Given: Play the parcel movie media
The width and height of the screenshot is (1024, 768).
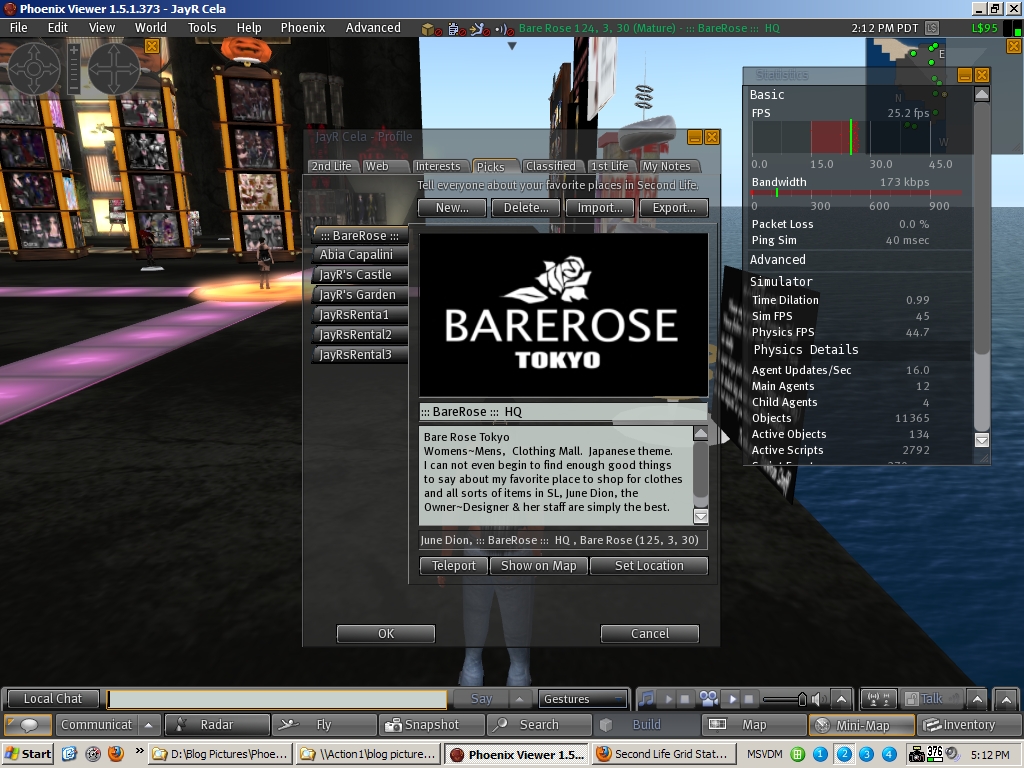Looking at the screenshot, I should (x=733, y=699).
